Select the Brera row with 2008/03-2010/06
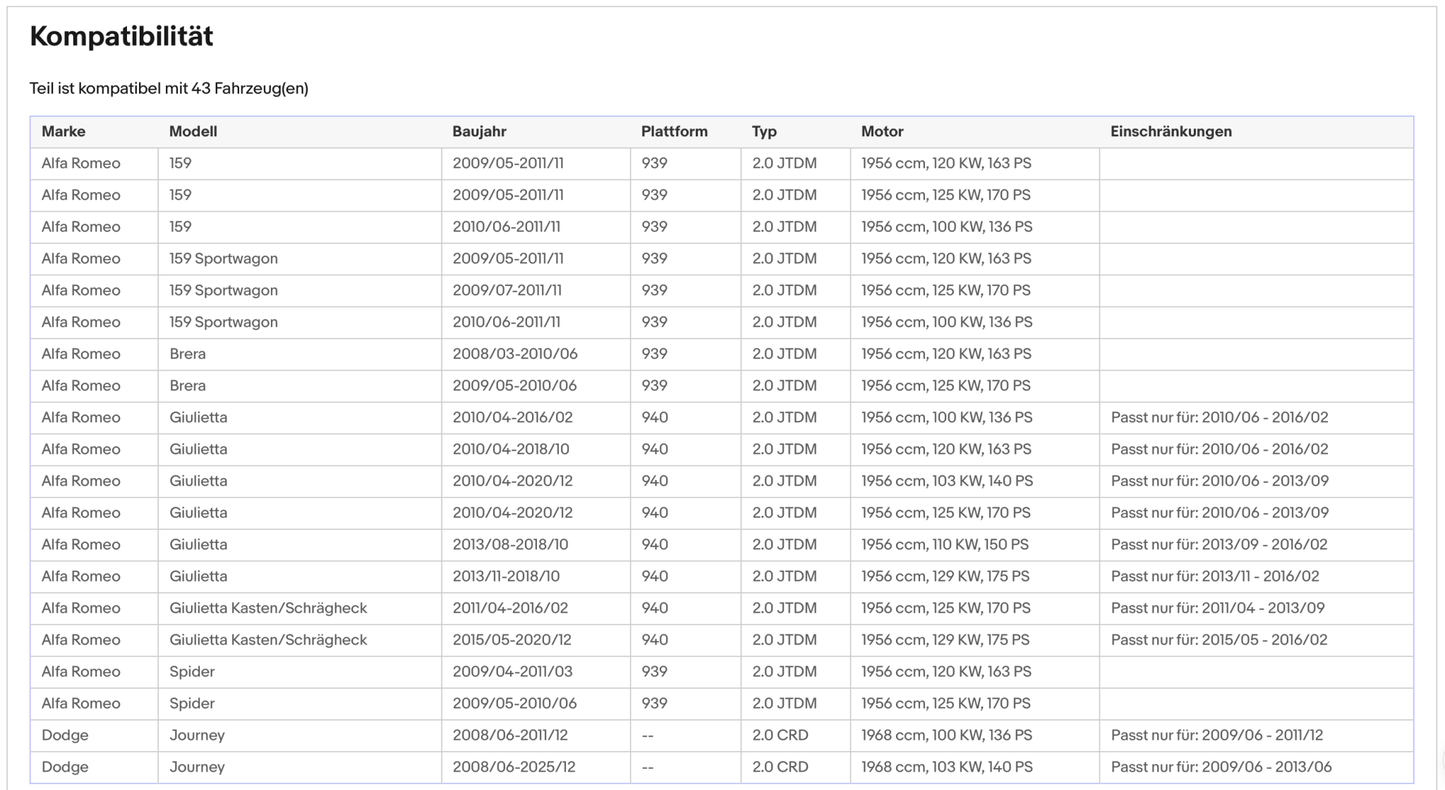Image resolution: width=1445 pixels, height=790 pixels. click(722, 354)
